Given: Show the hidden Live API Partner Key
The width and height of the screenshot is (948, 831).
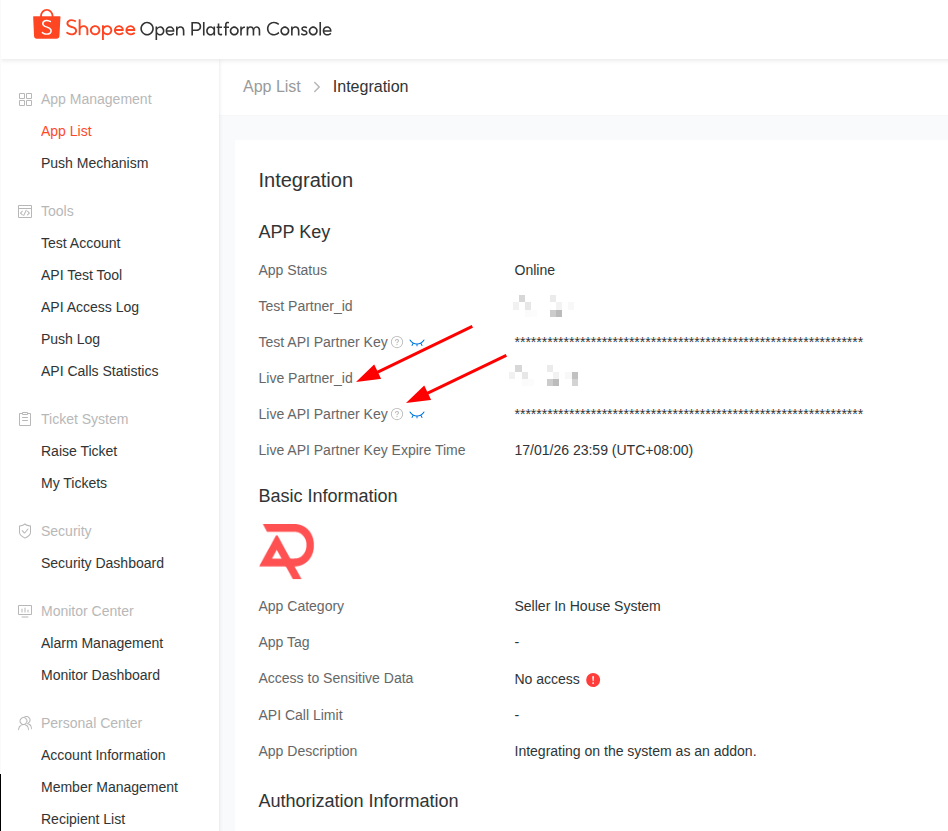Looking at the screenshot, I should pyautogui.click(x=417, y=415).
